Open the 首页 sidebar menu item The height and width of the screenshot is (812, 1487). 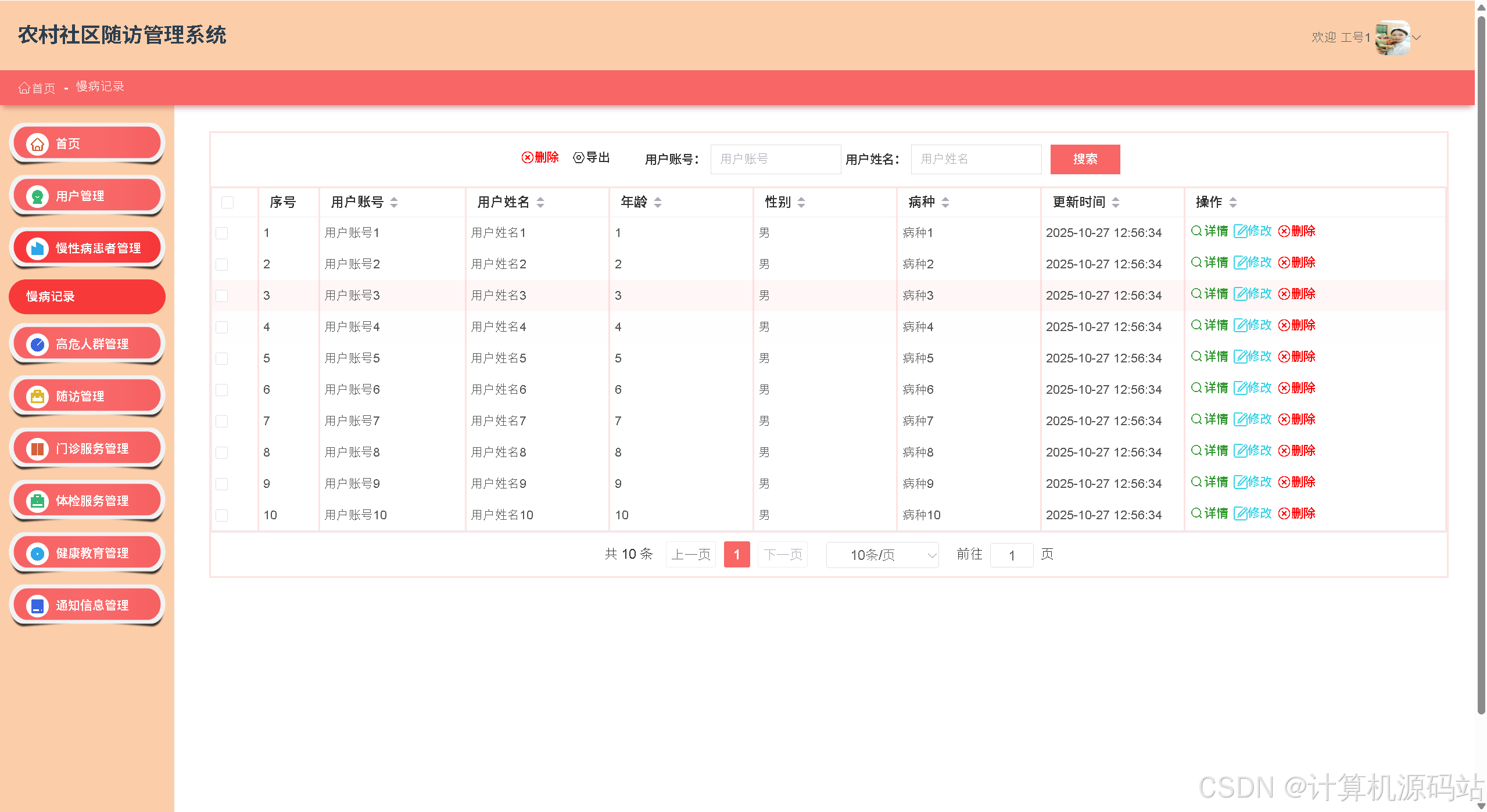coord(87,143)
